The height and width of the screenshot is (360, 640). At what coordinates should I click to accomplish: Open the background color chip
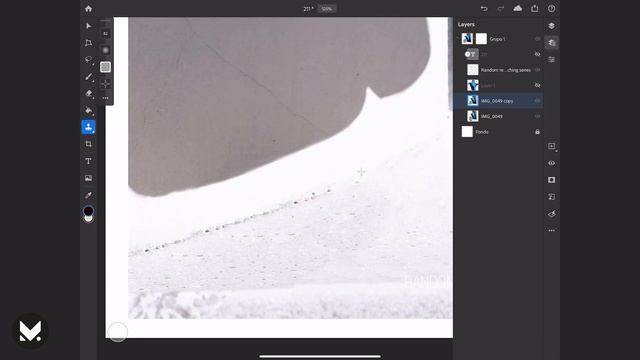[89, 219]
